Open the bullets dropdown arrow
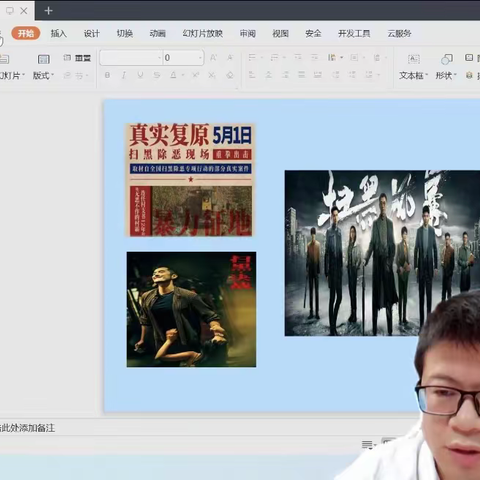 coord(262,58)
